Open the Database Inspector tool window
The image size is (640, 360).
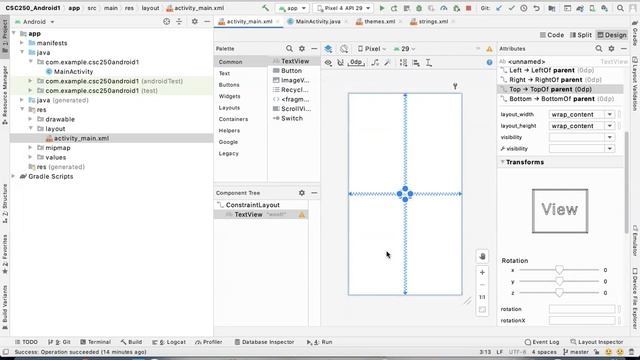[264, 342]
